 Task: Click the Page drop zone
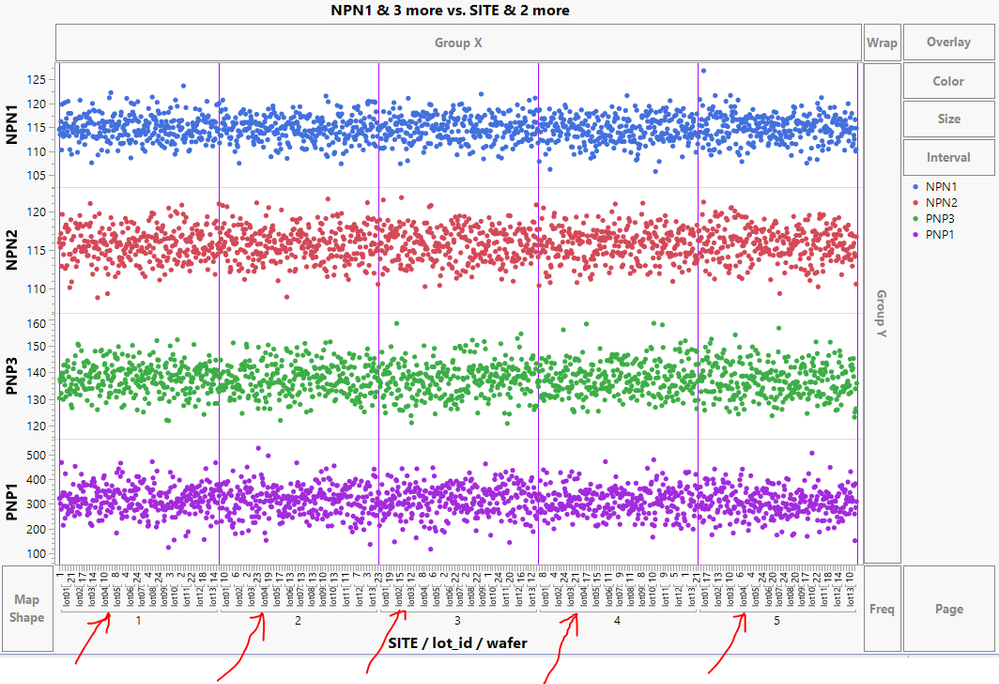[947, 611]
